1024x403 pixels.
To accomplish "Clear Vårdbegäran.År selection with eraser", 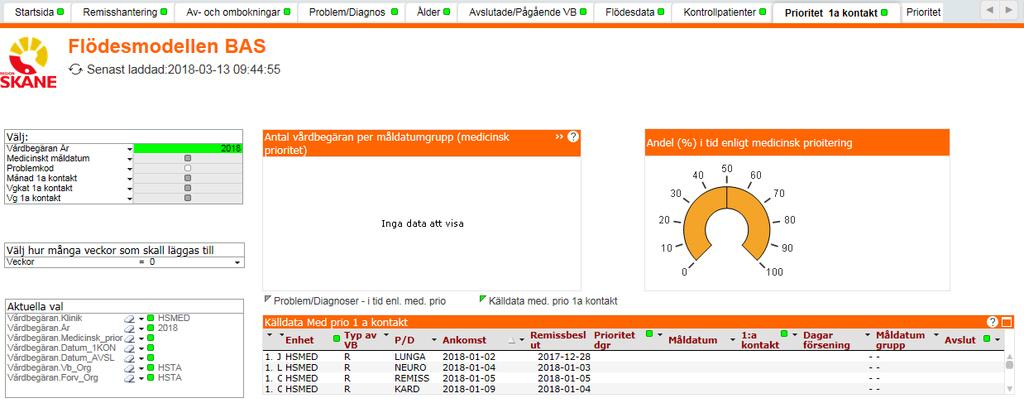I will (129, 328).
